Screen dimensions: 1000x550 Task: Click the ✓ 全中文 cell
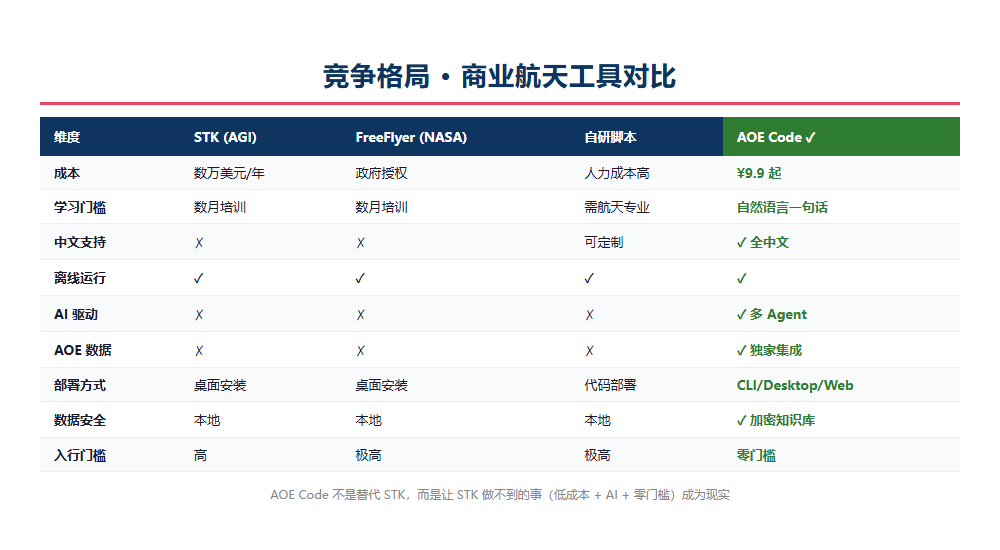pos(763,242)
